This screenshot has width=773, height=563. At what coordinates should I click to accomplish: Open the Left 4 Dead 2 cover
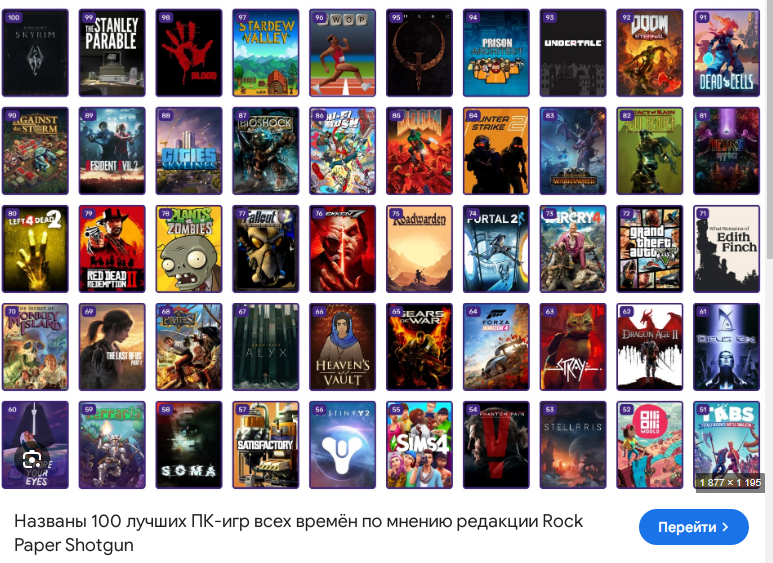(x=35, y=249)
